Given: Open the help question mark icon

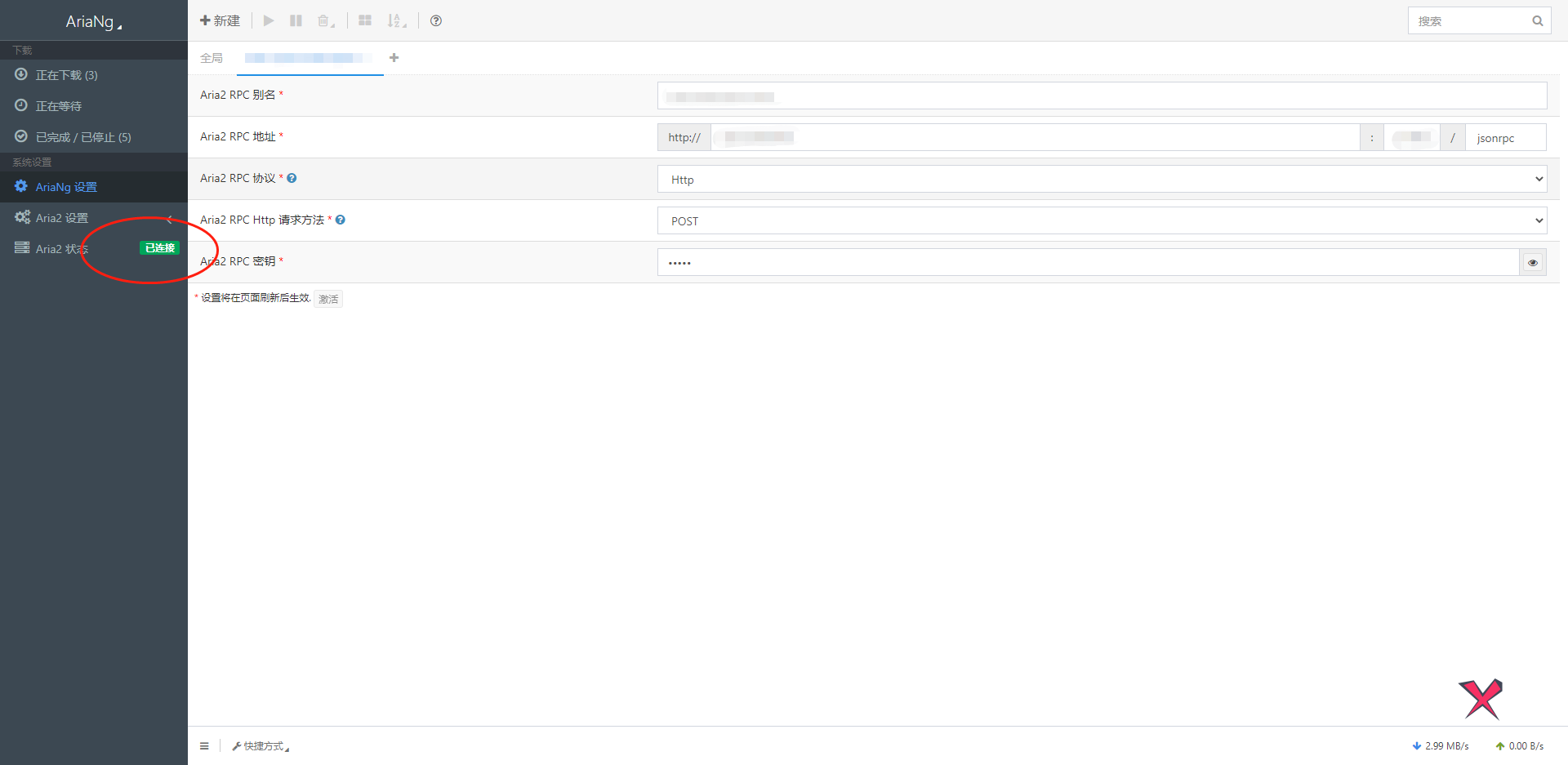Looking at the screenshot, I should (x=436, y=20).
